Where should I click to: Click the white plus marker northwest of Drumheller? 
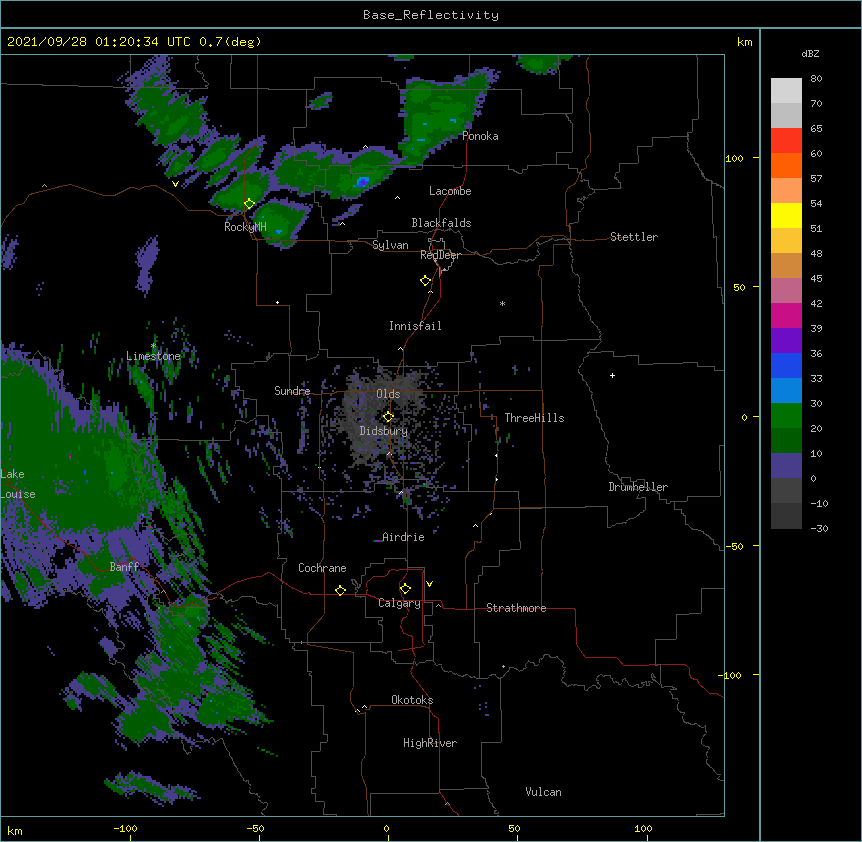pos(612,375)
